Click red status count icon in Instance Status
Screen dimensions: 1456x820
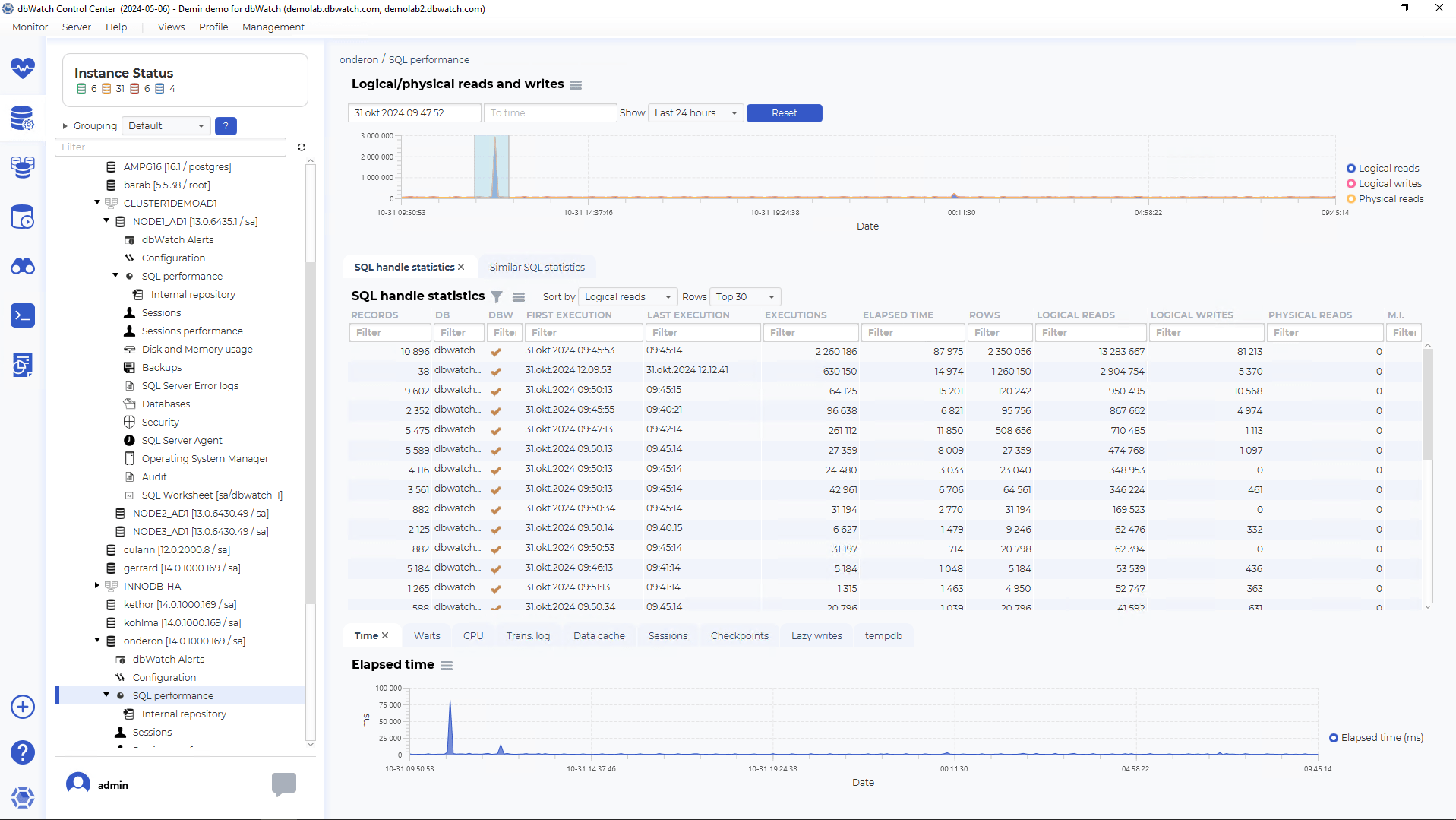pyautogui.click(x=134, y=89)
